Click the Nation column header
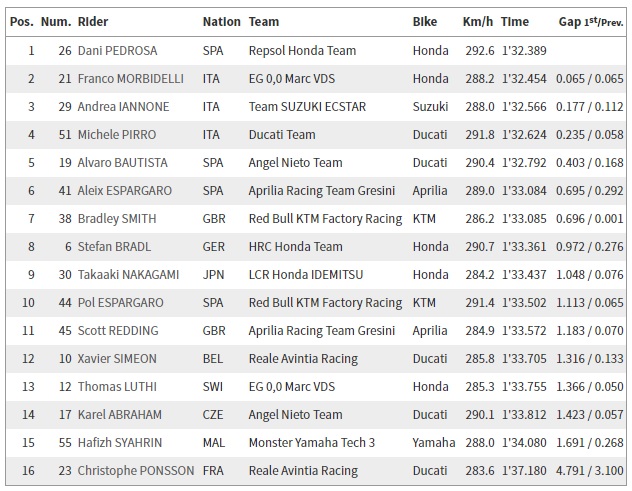 point(221,22)
